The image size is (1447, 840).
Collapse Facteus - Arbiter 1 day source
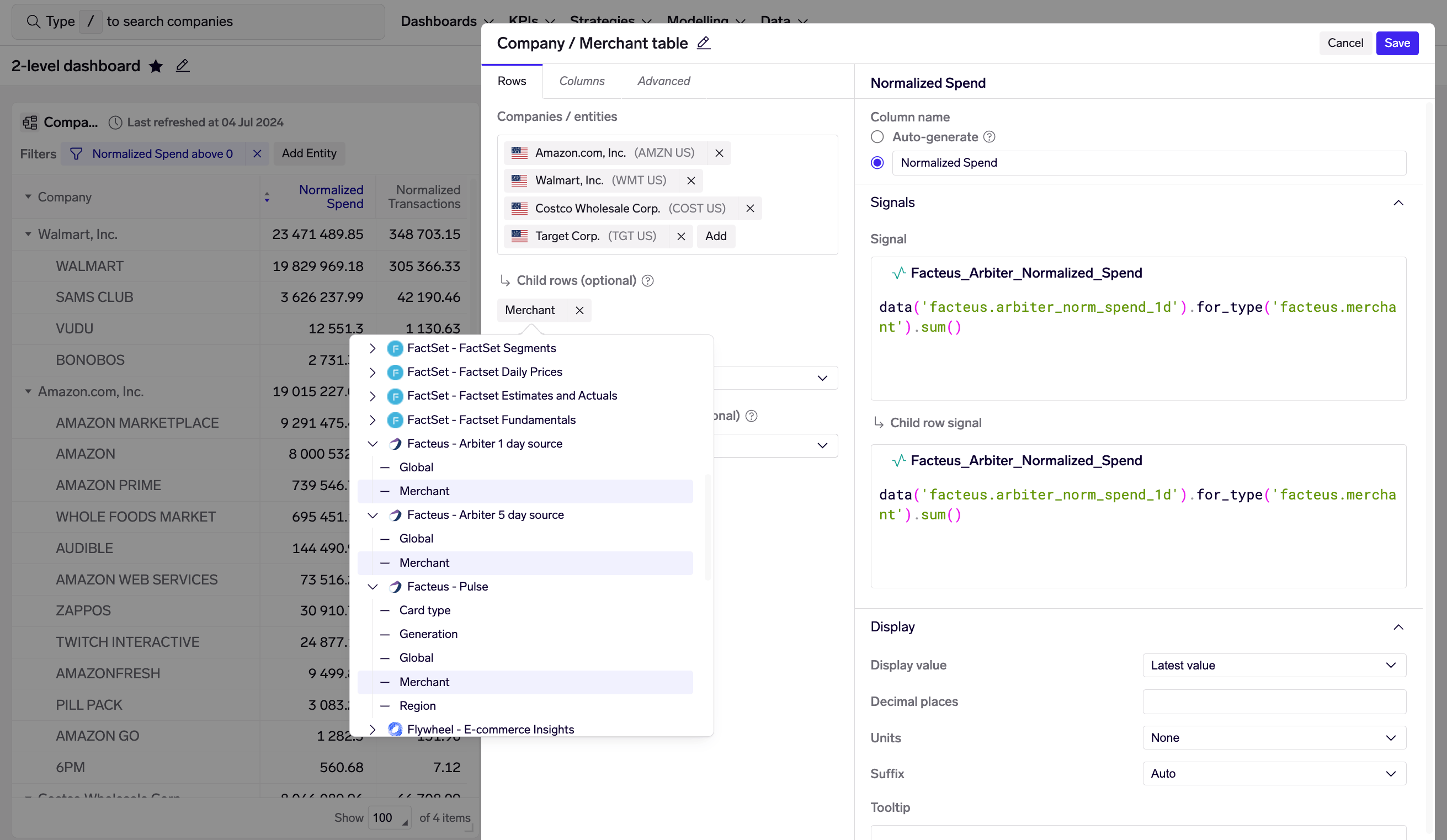(x=373, y=444)
